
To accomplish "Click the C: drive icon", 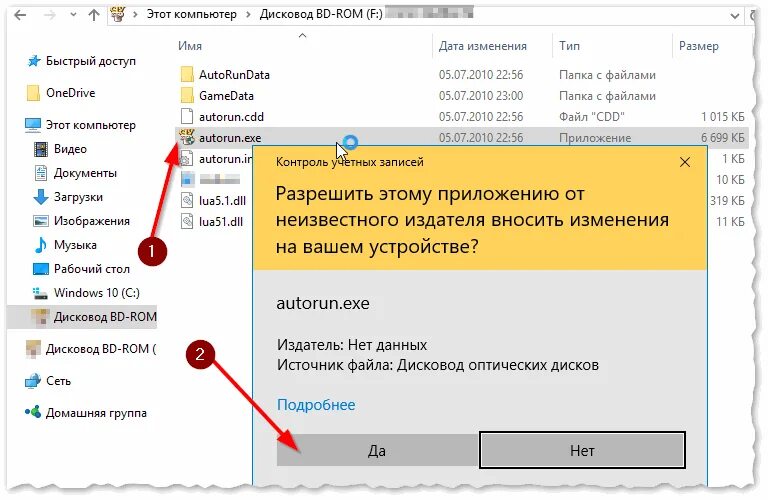I will 40,293.
